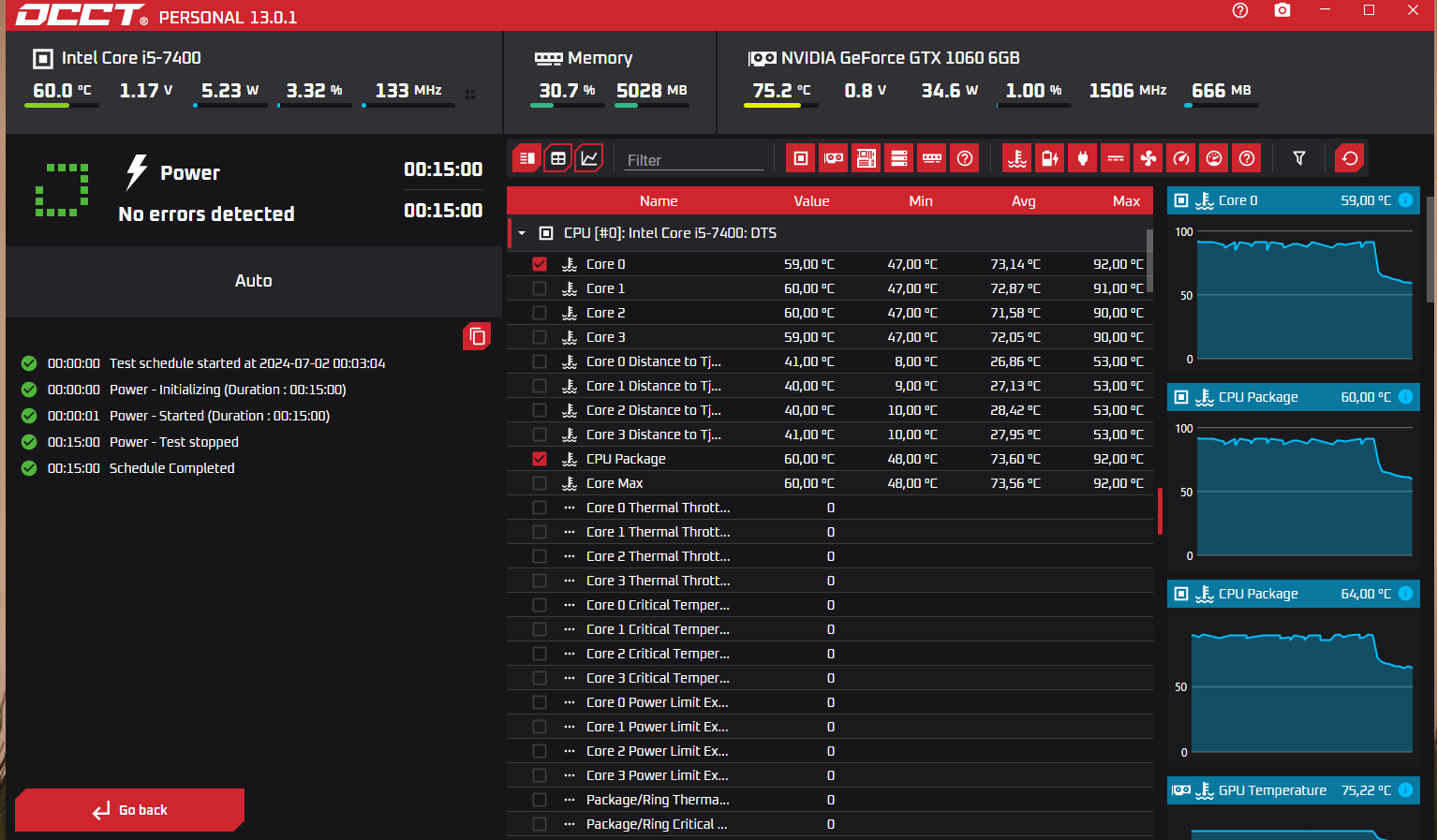1437x840 pixels.
Task: Filter sensors by speedometer needle icon
Action: tap(1181, 158)
